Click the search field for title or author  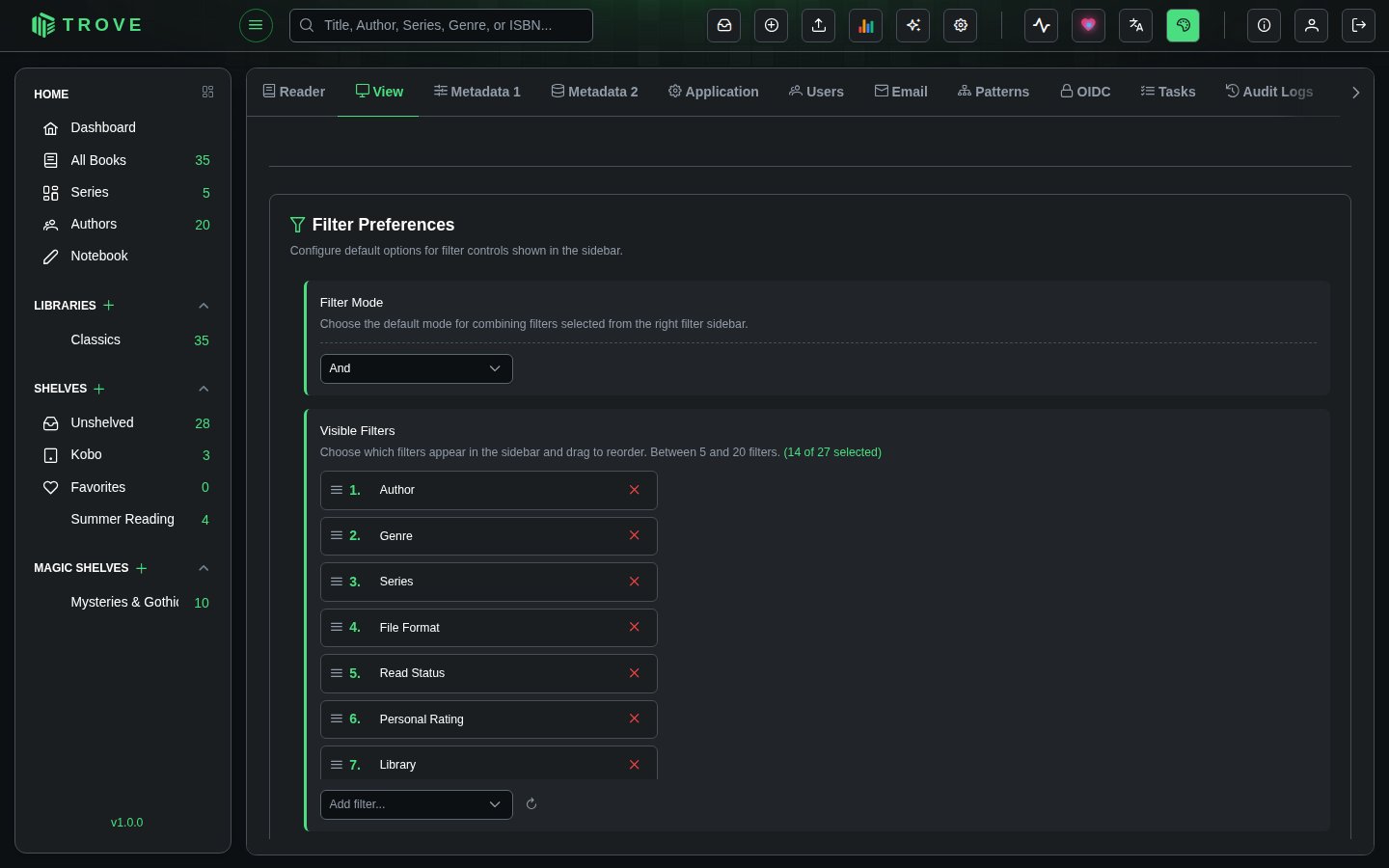441,25
